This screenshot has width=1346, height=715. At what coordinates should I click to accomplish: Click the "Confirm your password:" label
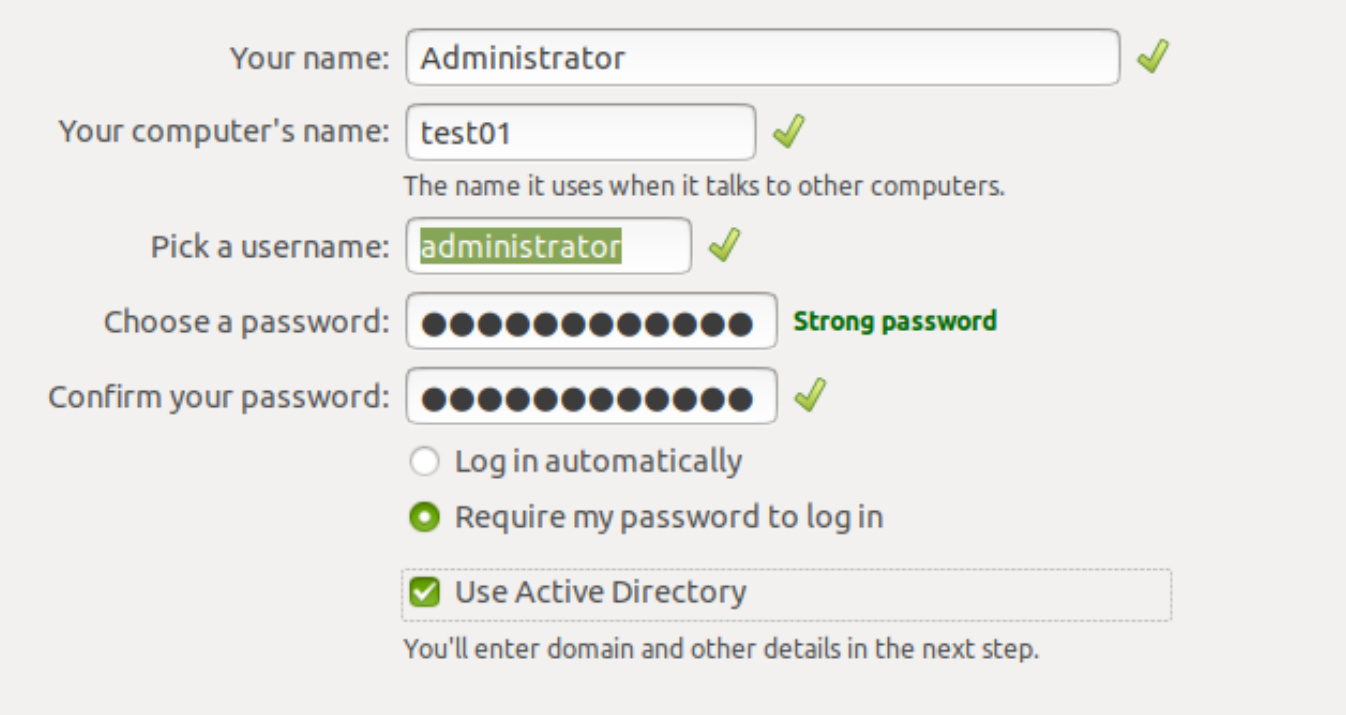tap(218, 397)
